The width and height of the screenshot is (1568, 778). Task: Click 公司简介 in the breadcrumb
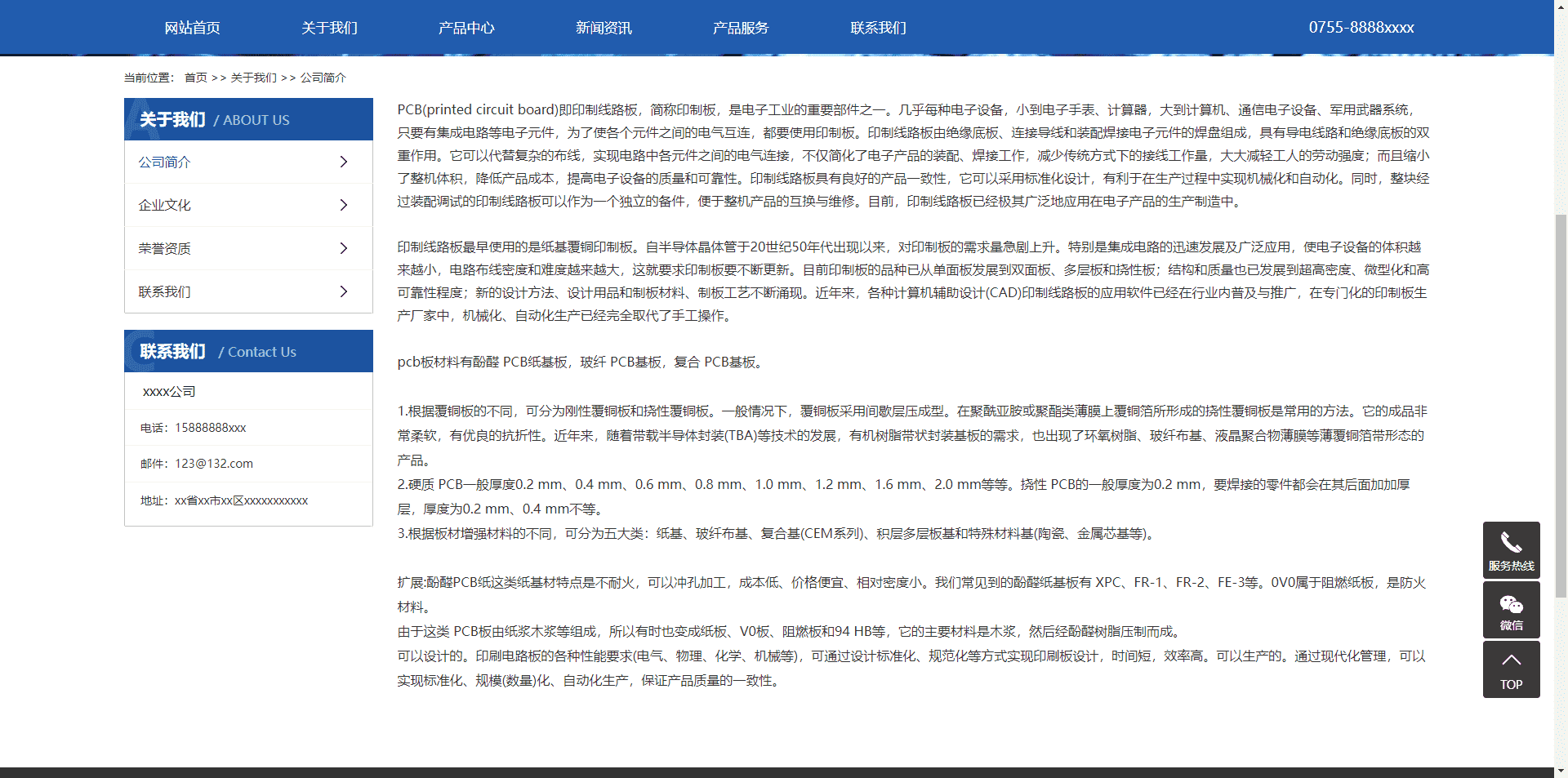[x=323, y=78]
